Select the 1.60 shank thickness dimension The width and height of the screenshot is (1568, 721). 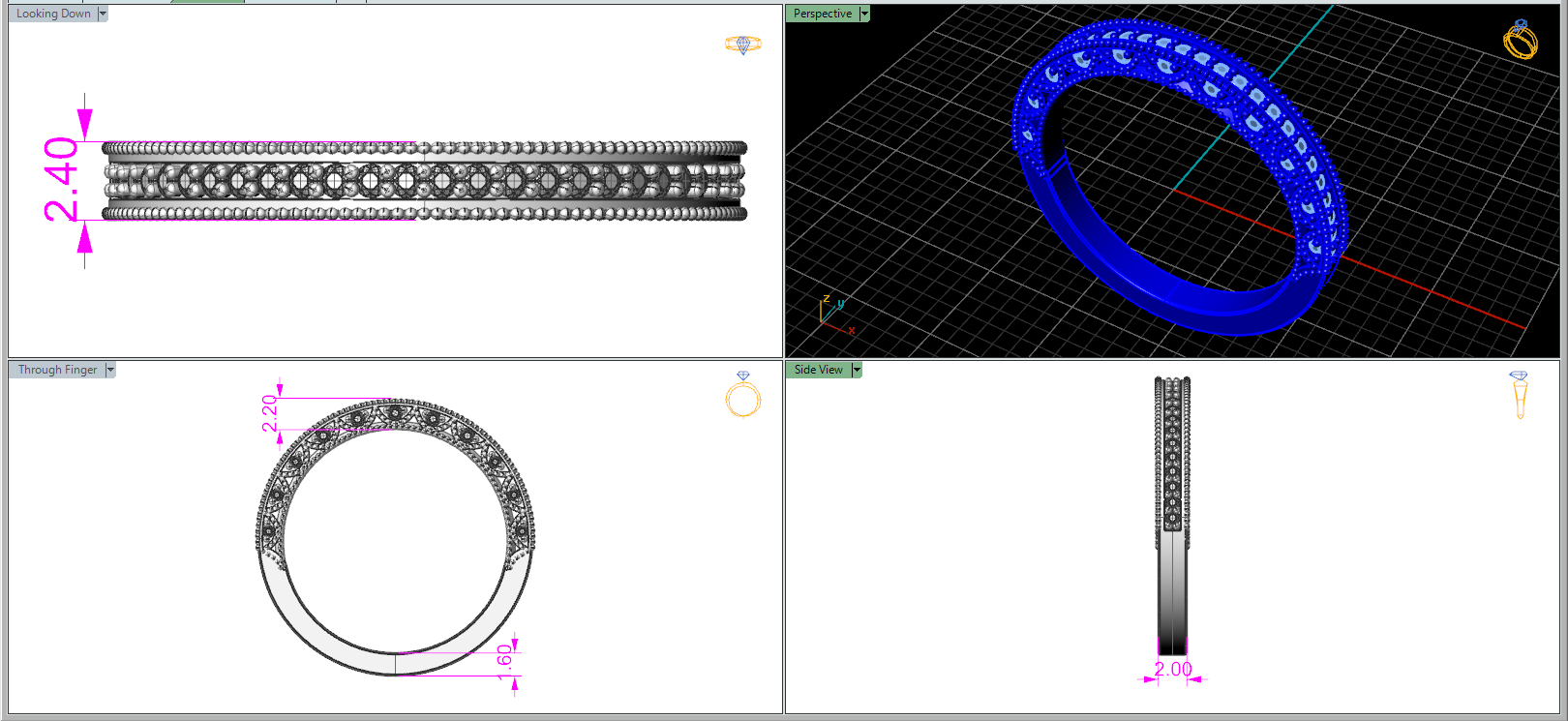click(x=504, y=663)
